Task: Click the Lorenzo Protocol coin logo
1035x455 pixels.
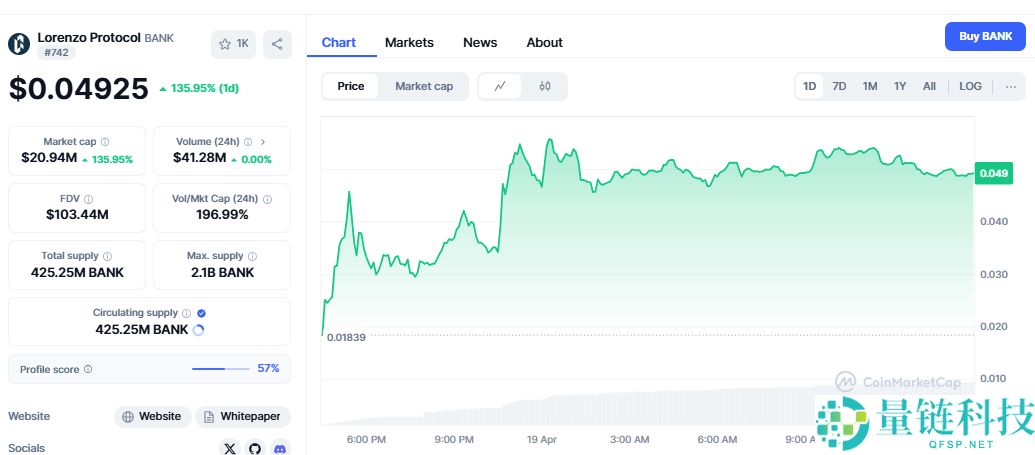Action: tap(19, 44)
